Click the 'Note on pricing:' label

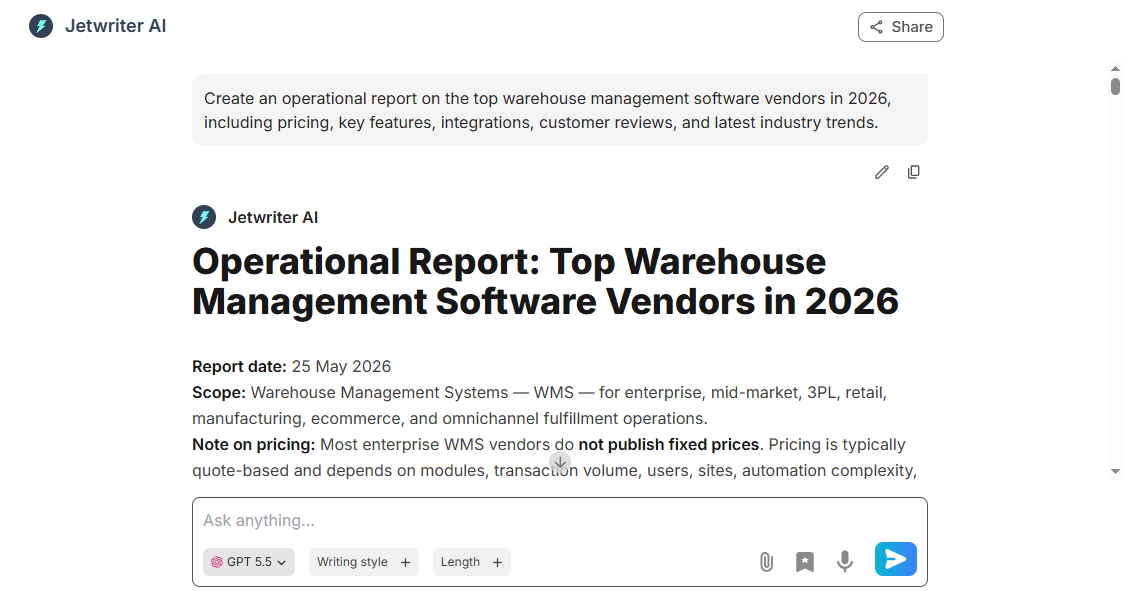(x=253, y=445)
